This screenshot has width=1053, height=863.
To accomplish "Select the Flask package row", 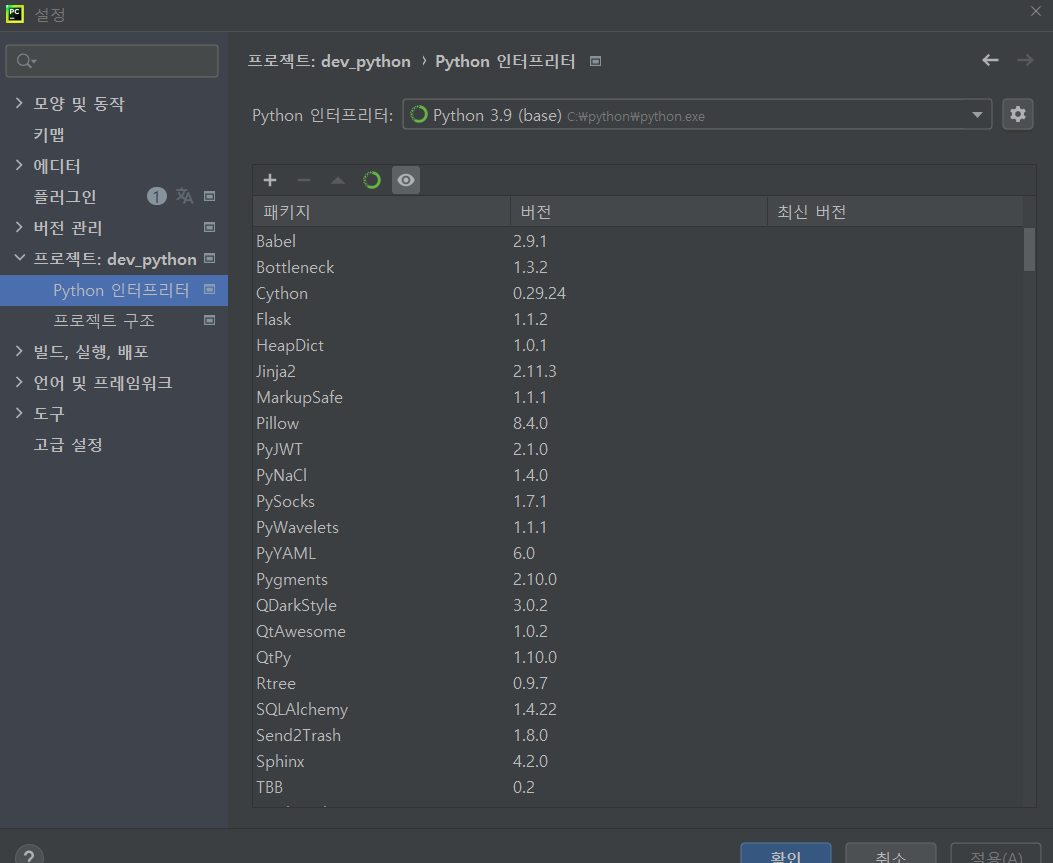I will point(638,319).
